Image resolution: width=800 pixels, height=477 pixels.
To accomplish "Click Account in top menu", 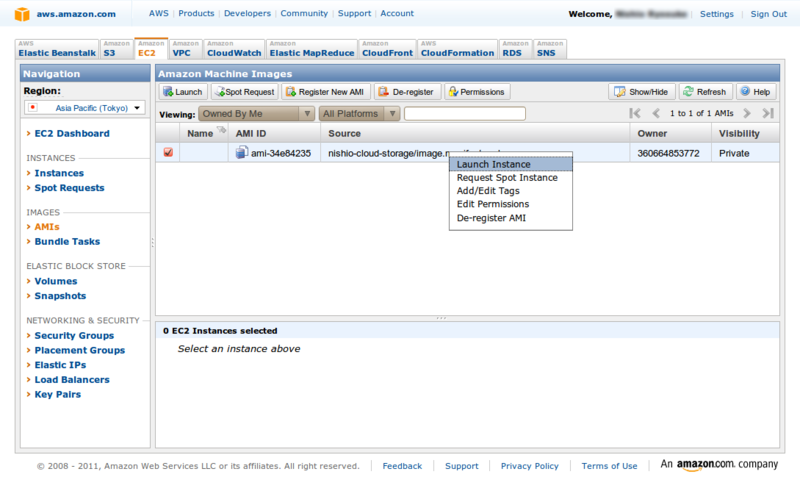I will [397, 13].
